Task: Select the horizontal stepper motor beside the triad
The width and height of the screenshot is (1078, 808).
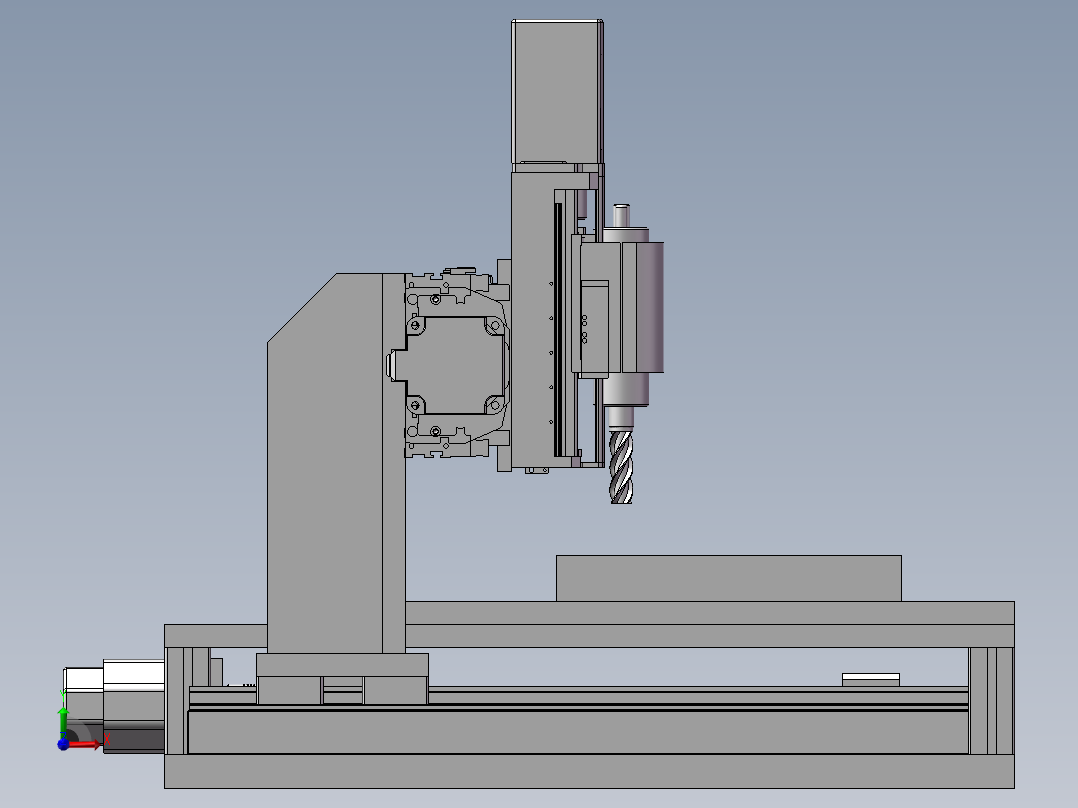Action: pos(115,705)
